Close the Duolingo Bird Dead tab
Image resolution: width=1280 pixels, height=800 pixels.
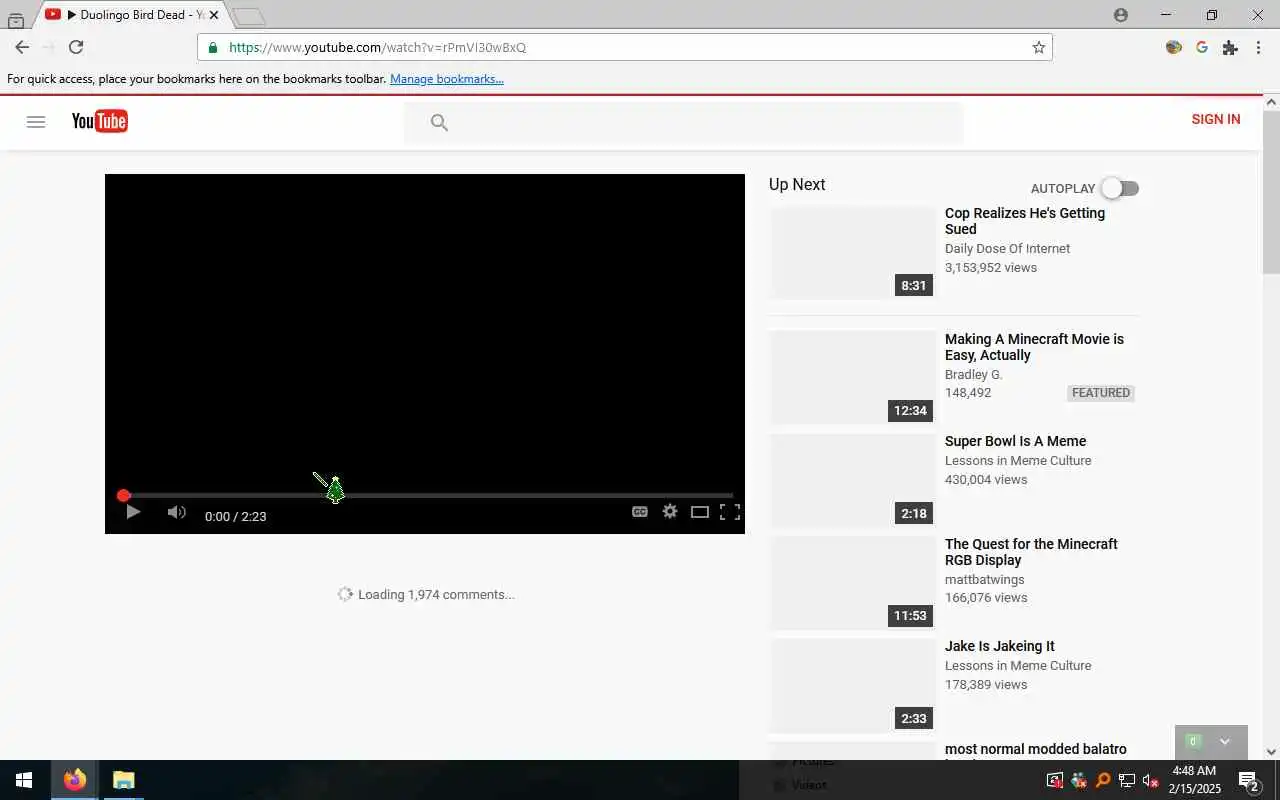213,15
